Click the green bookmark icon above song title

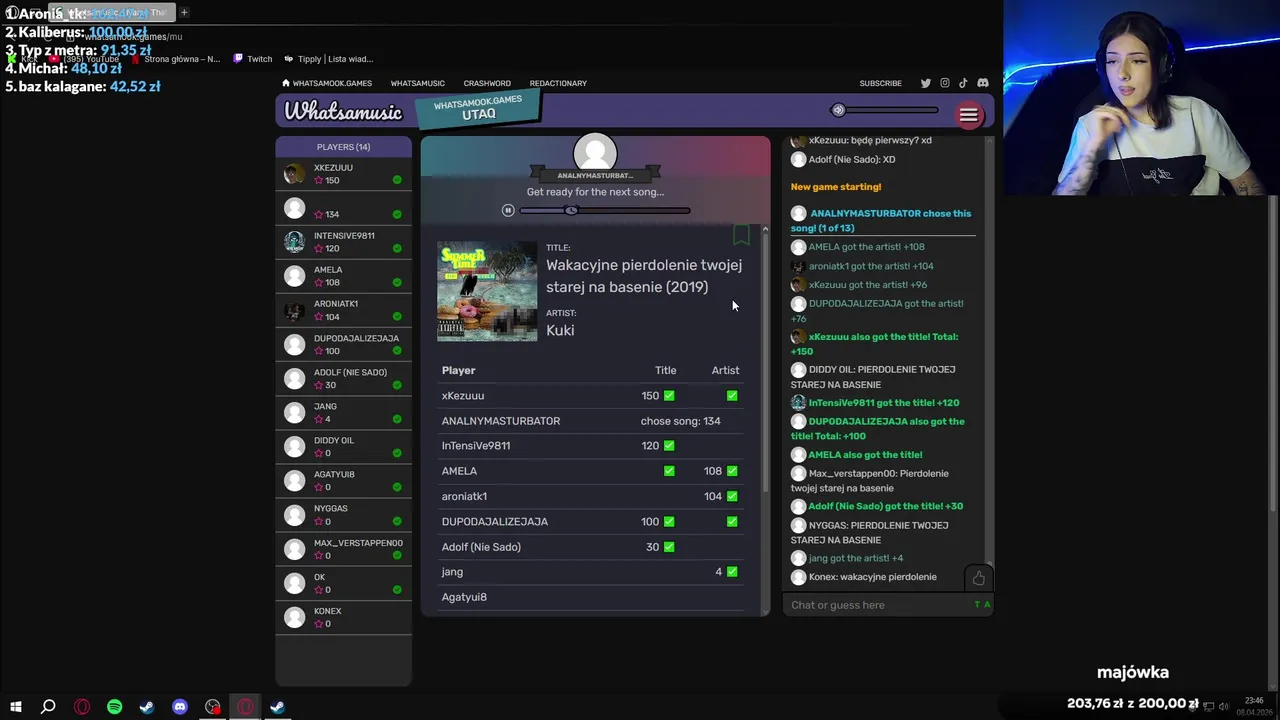pos(741,235)
